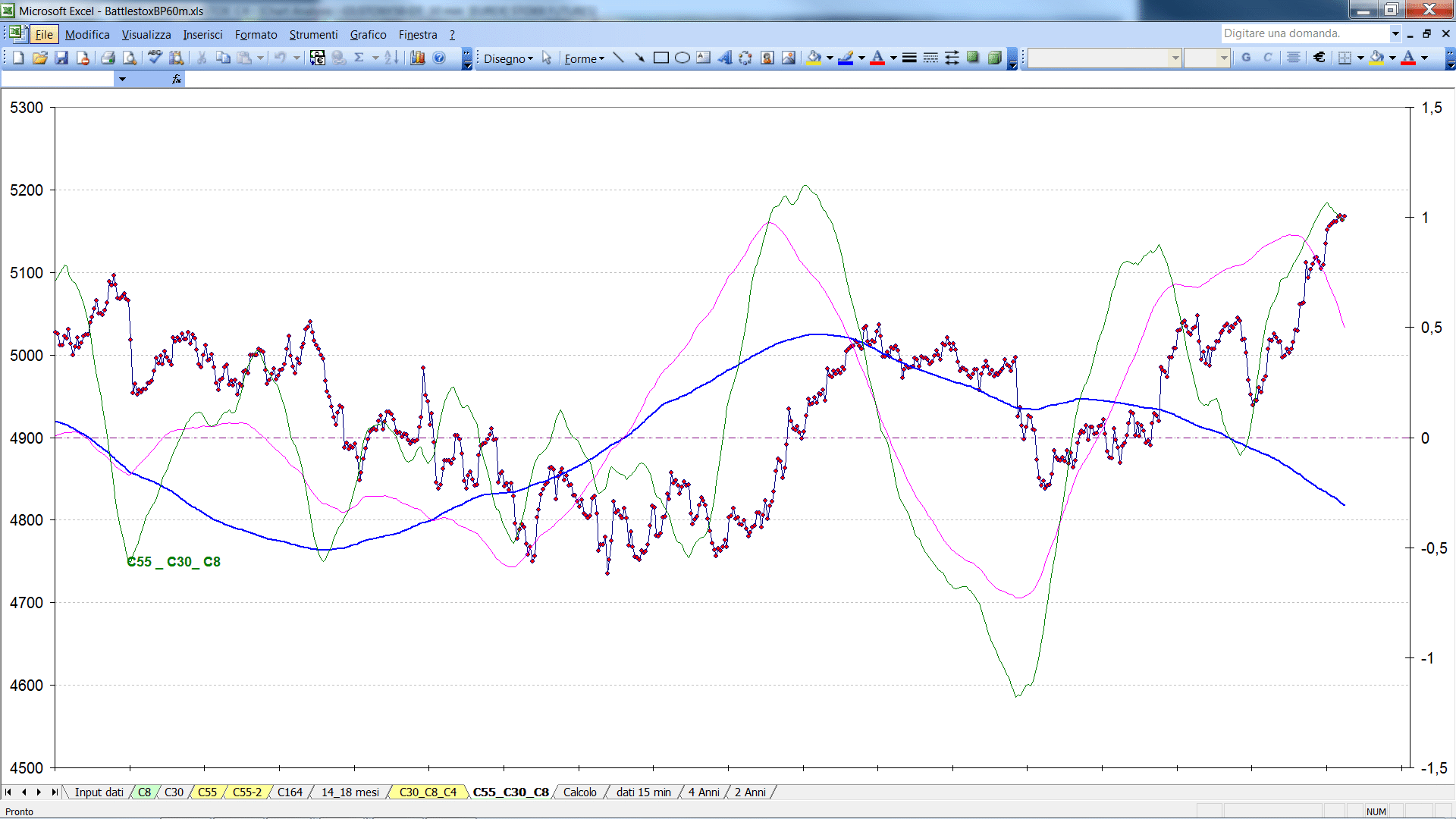
Task: Save the workbook with the floppy disk icon
Action: (x=61, y=58)
